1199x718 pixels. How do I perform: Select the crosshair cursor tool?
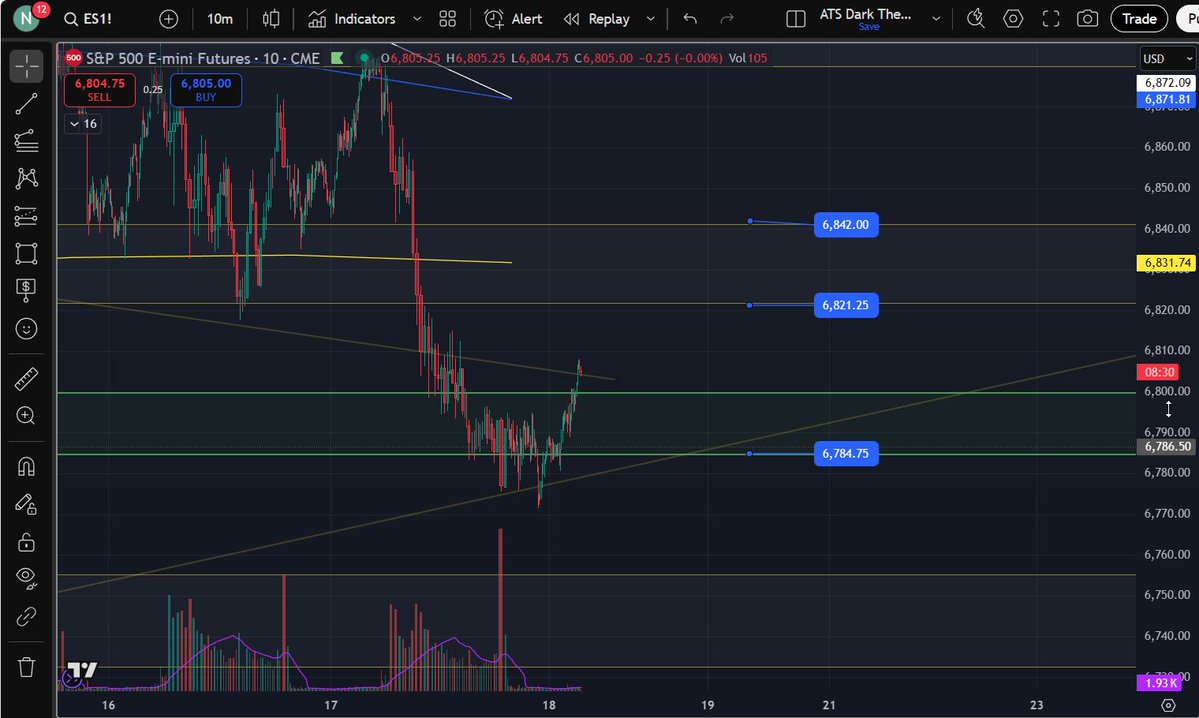[26, 66]
